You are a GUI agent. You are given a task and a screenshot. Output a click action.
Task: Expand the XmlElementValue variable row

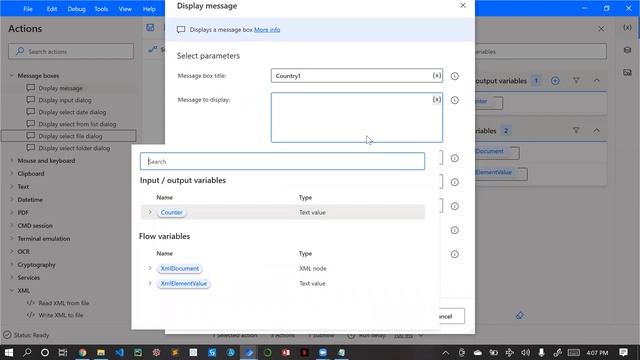point(150,283)
